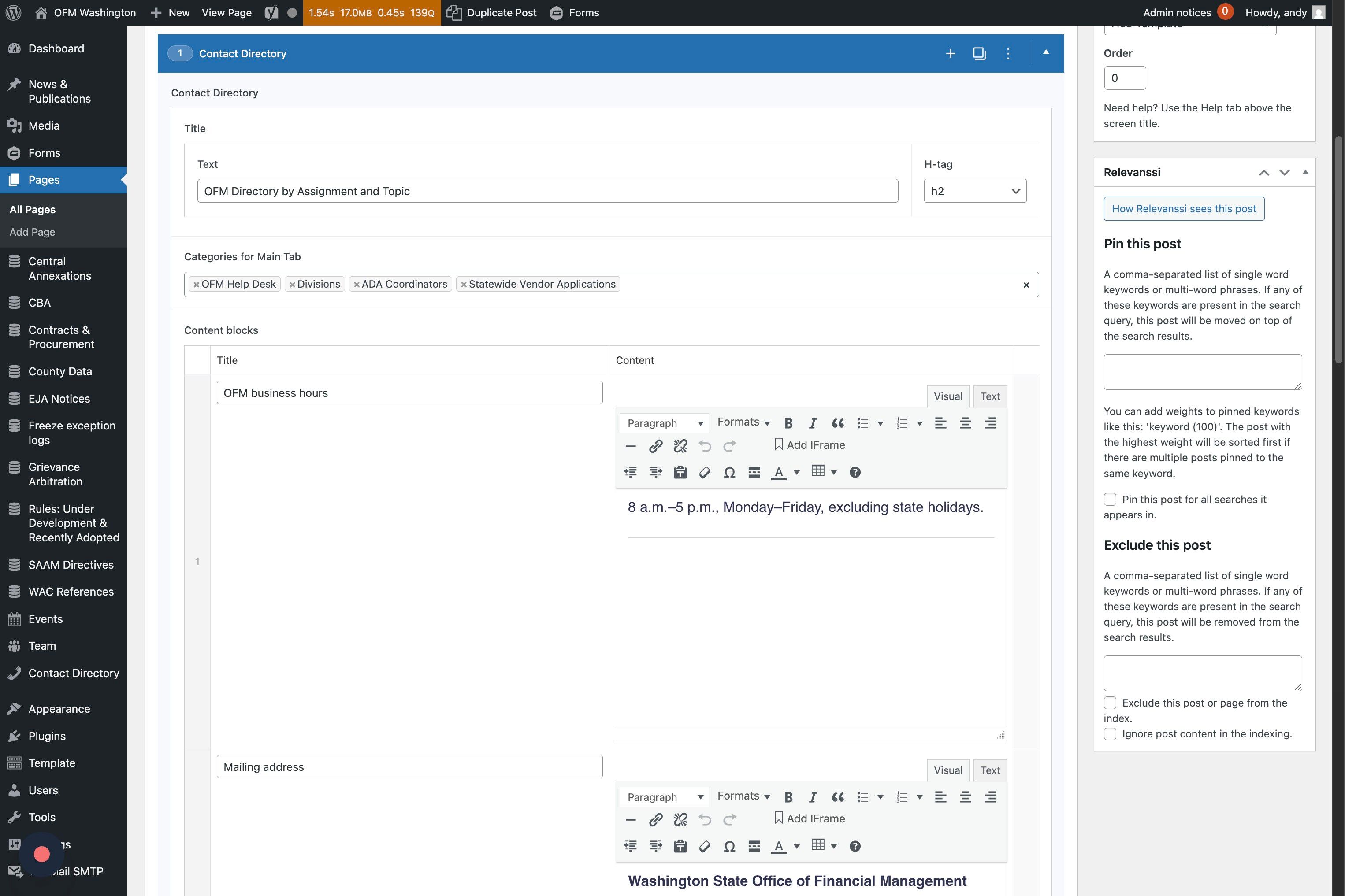
Task: Tick Ignore post content in the indexing
Action: (x=1110, y=734)
